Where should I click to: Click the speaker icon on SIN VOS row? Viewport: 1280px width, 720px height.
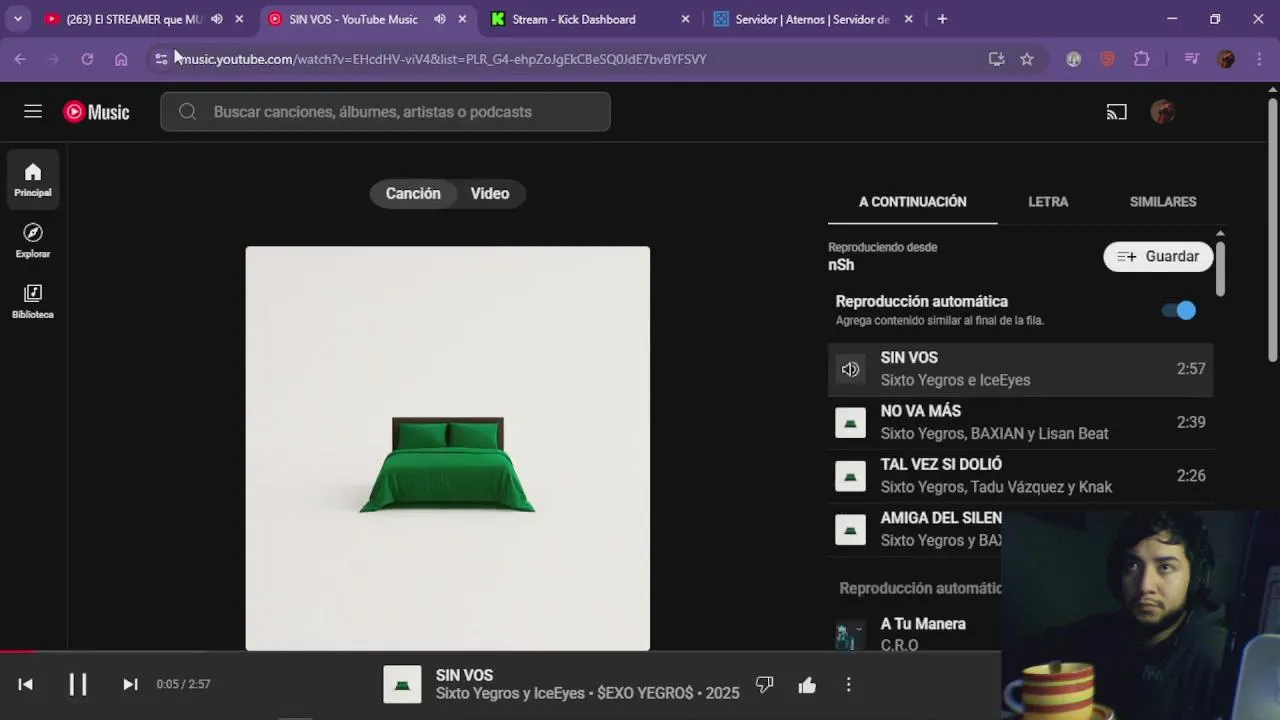[850, 369]
